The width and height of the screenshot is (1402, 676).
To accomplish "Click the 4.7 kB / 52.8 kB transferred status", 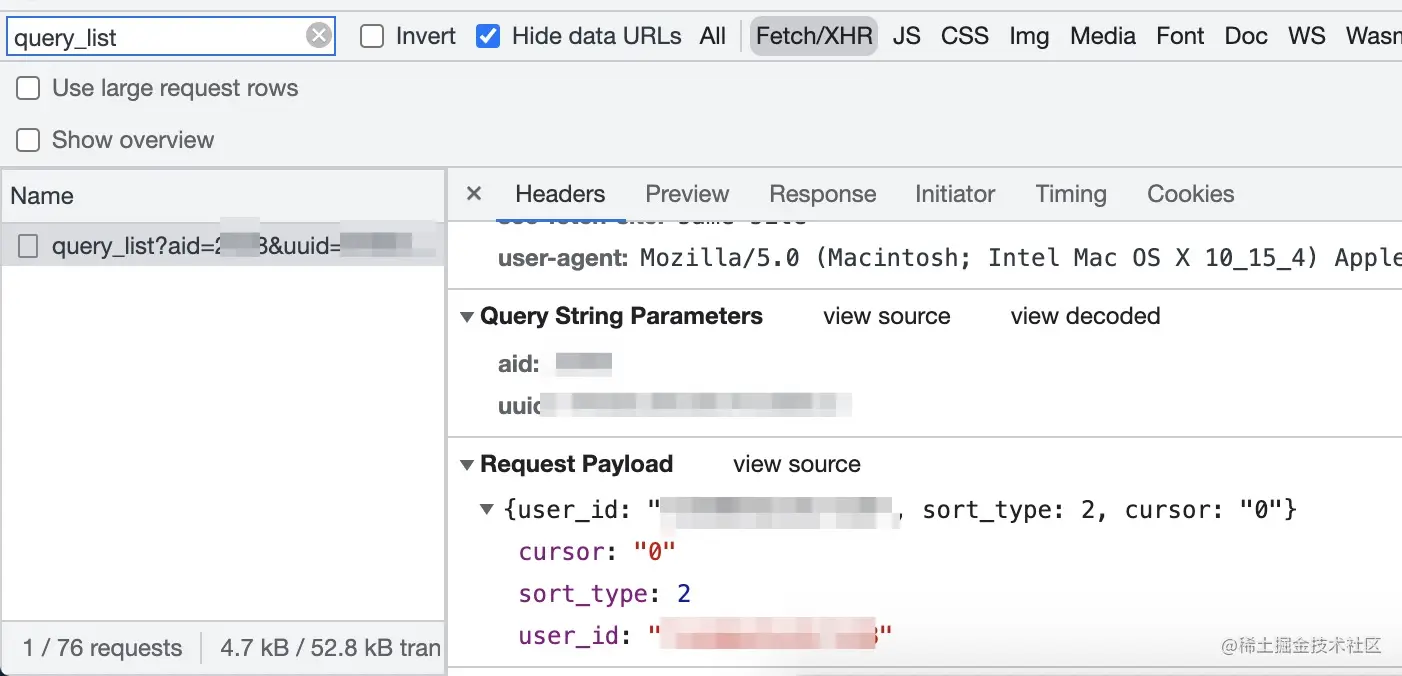I will (331, 649).
